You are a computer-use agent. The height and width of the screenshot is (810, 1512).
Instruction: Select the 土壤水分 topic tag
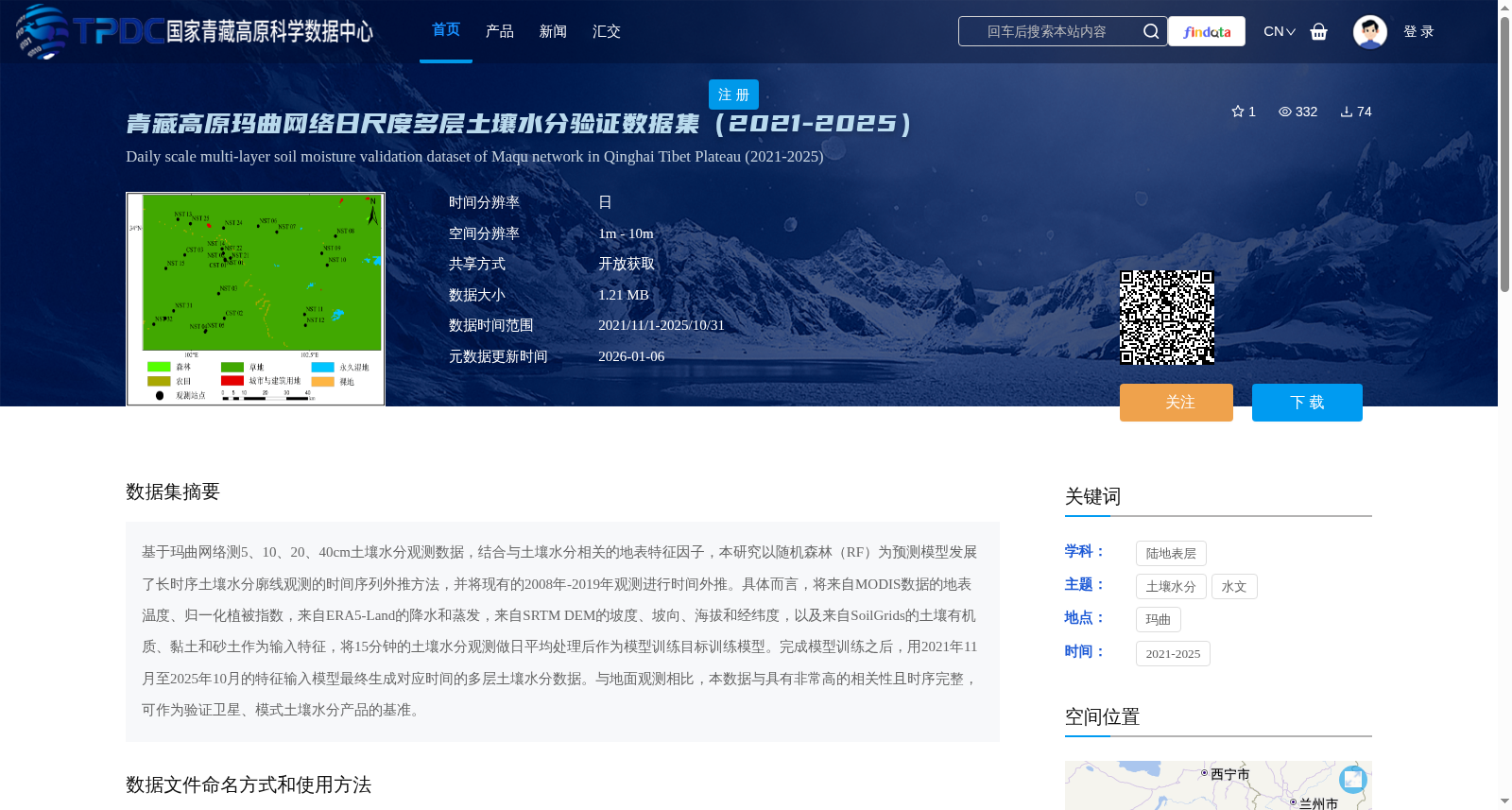(1171, 587)
